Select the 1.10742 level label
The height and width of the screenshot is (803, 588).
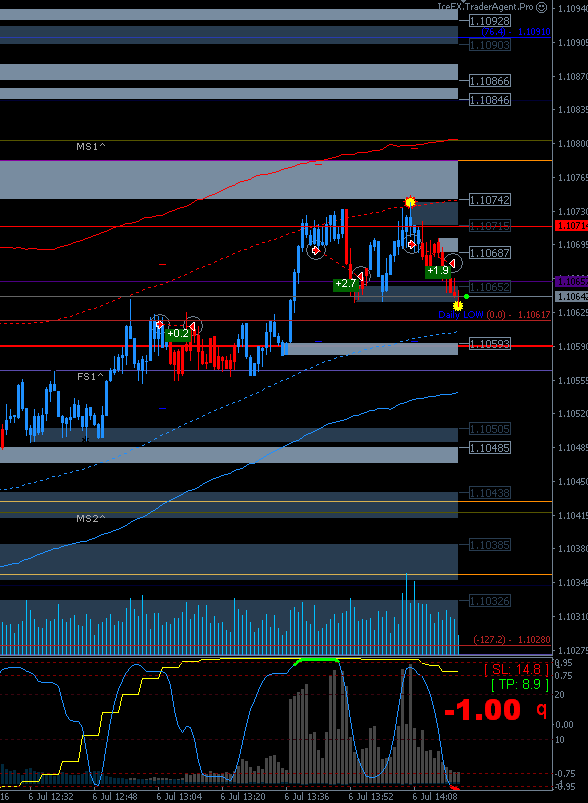490,200
